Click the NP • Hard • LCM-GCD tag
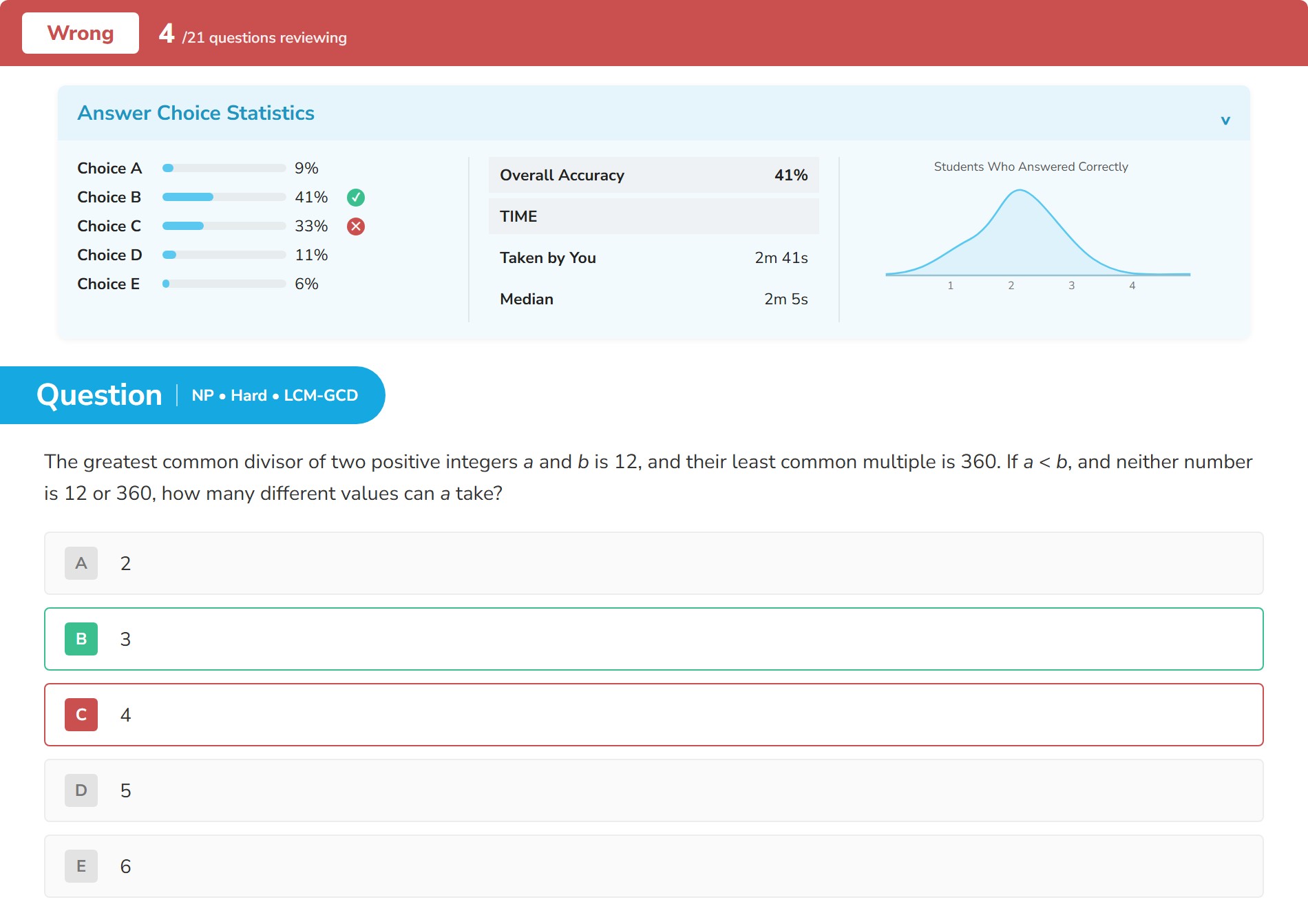Screen dimensions: 1308x924 tap(275, 395)
